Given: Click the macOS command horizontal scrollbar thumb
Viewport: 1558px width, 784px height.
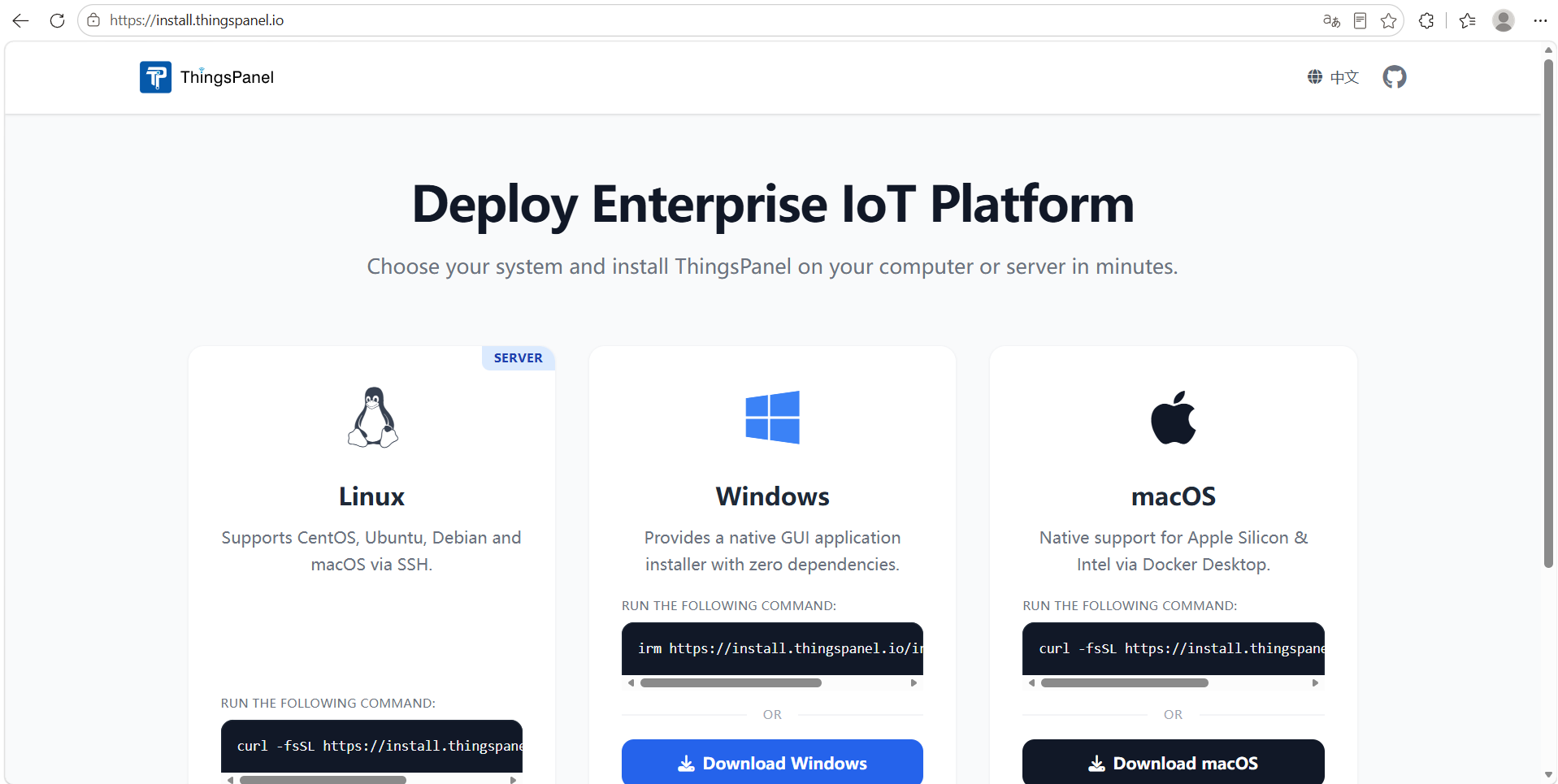Looking at the screenshot, I should pos(1125,683).
